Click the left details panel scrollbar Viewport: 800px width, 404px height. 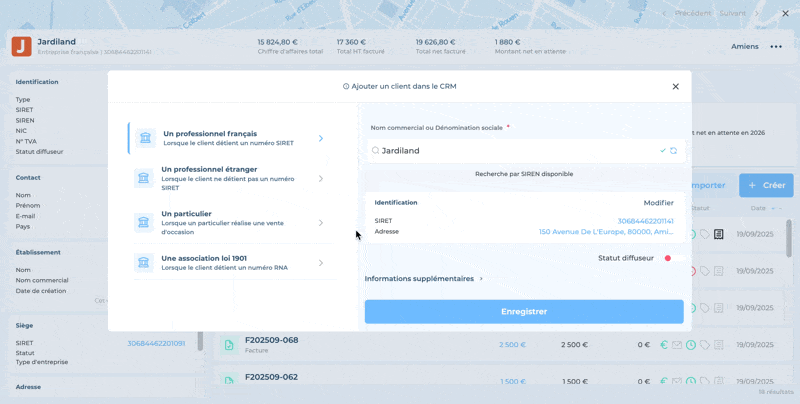click(x=200, y=340)
